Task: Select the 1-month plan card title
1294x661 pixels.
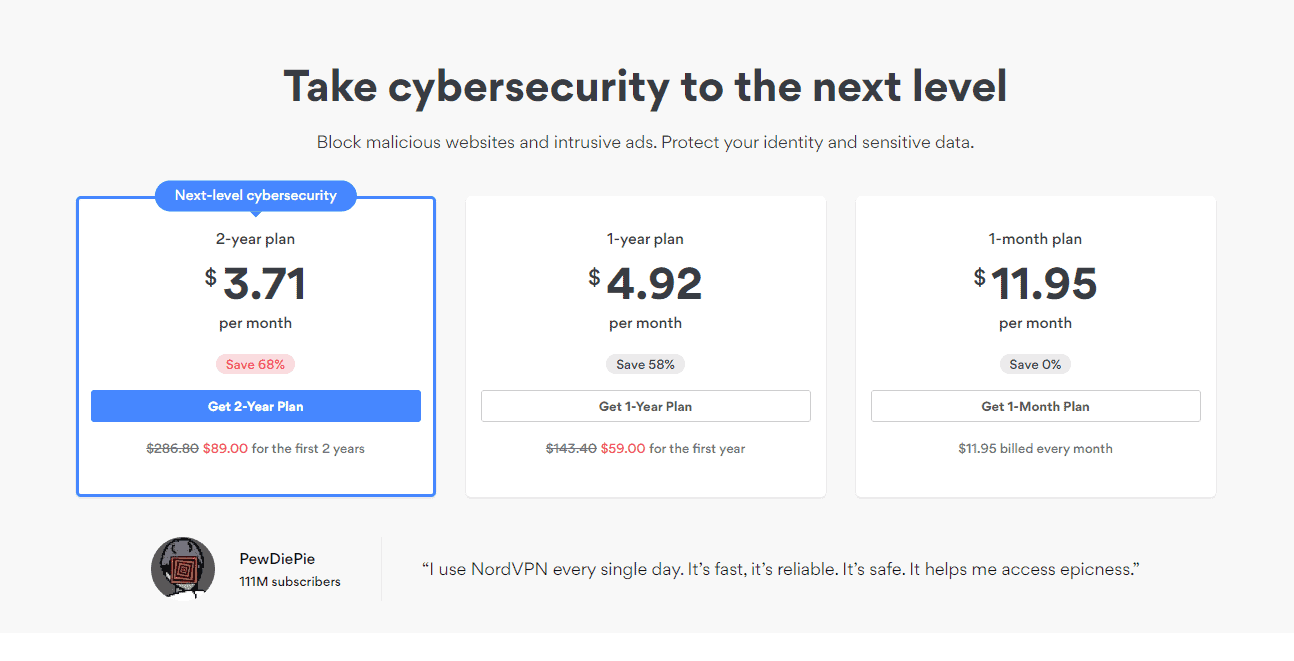Action: click(1035, 239)
